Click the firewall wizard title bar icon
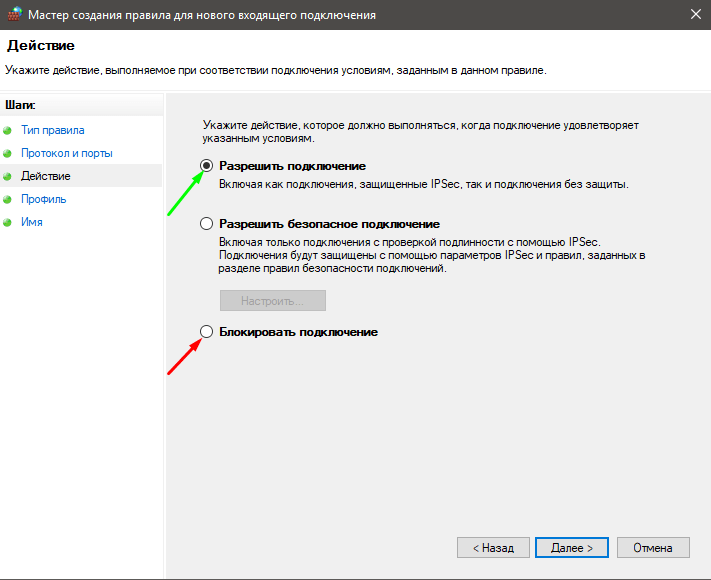Image resolution: width=711 pixels, height=580 pixels. [14, 15]
